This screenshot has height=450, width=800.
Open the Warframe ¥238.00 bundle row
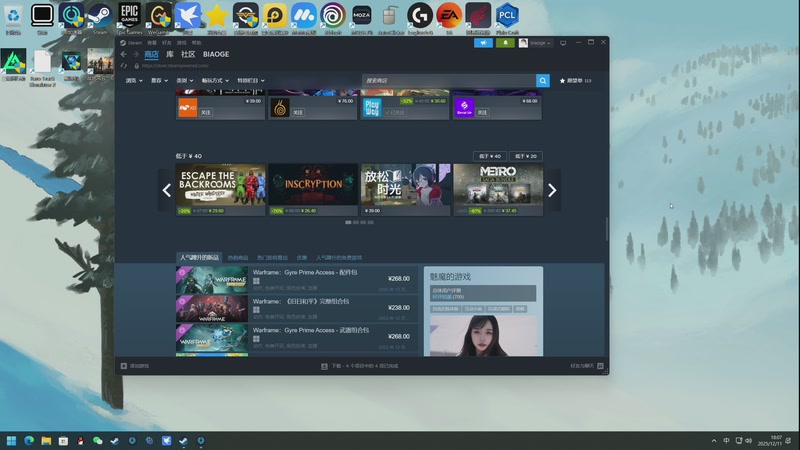[x=297, y=309]
